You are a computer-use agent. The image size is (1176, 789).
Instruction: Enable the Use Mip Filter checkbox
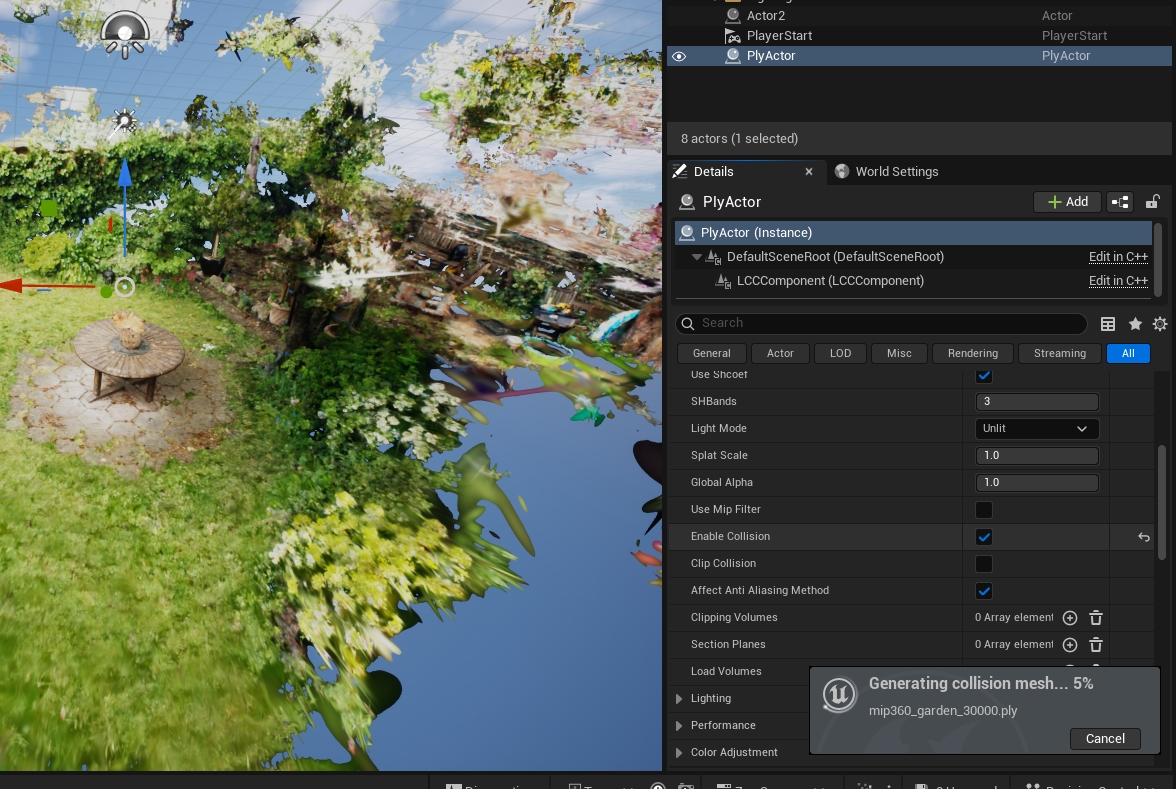[984, 510]
